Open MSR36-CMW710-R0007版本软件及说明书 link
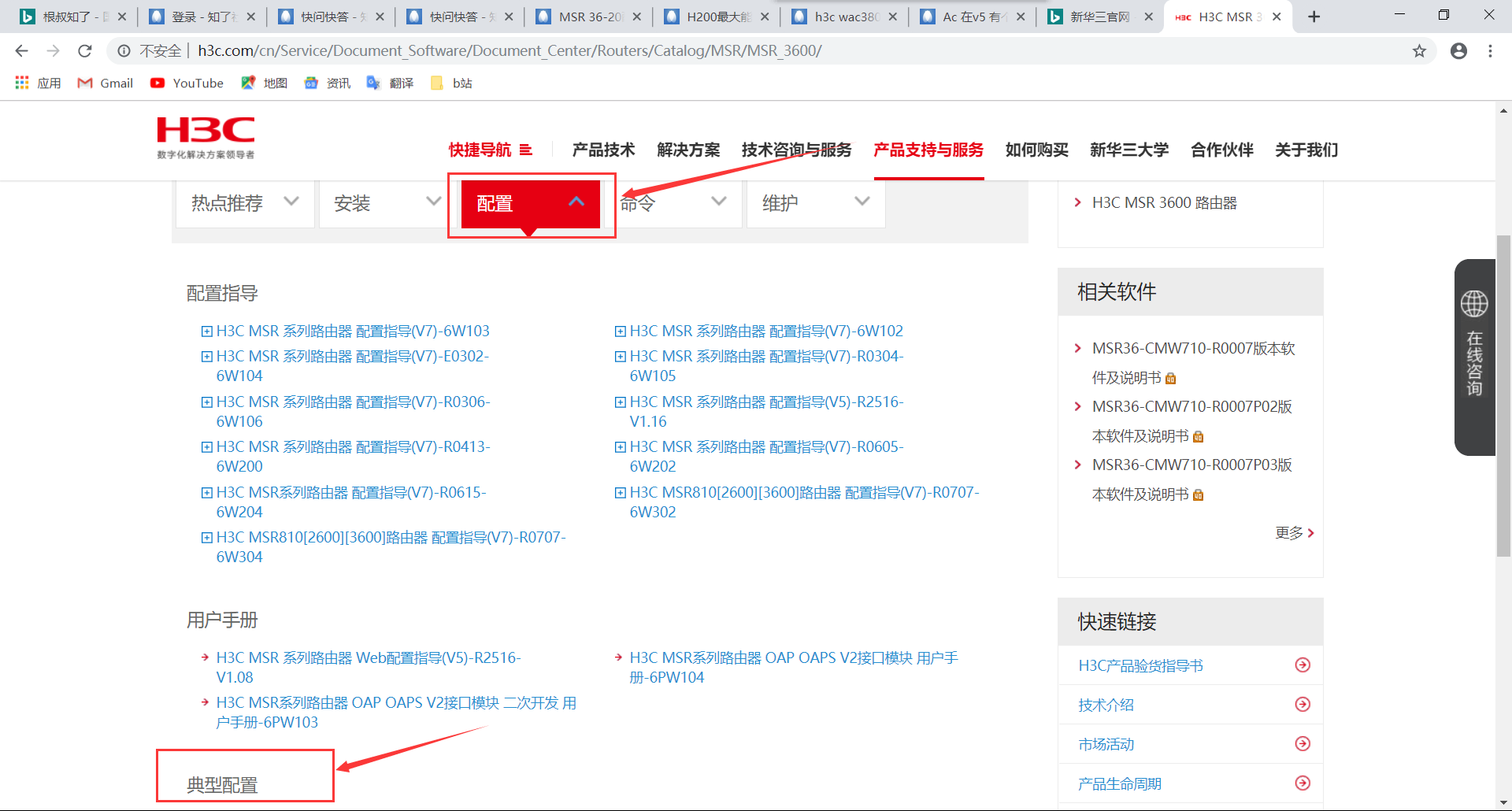 1193,363
